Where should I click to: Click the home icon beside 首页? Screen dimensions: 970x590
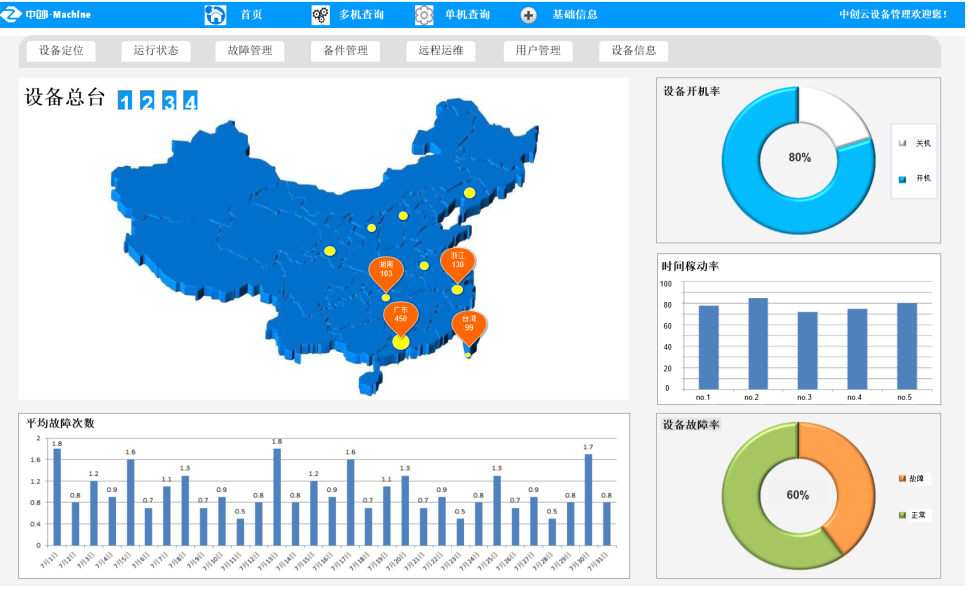pyautogui.click(x=215, y=15)
